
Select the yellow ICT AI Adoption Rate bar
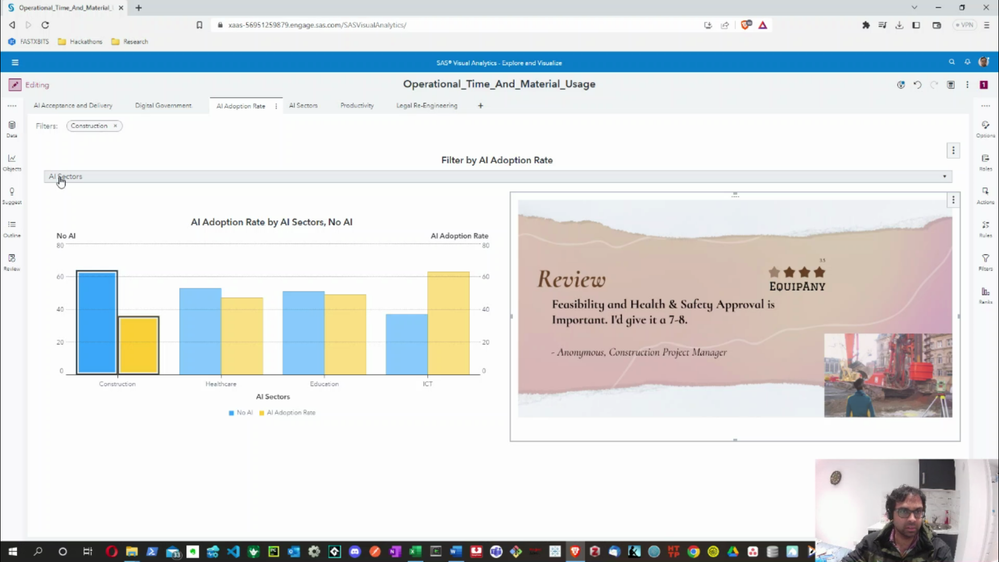tap(448, 323)
